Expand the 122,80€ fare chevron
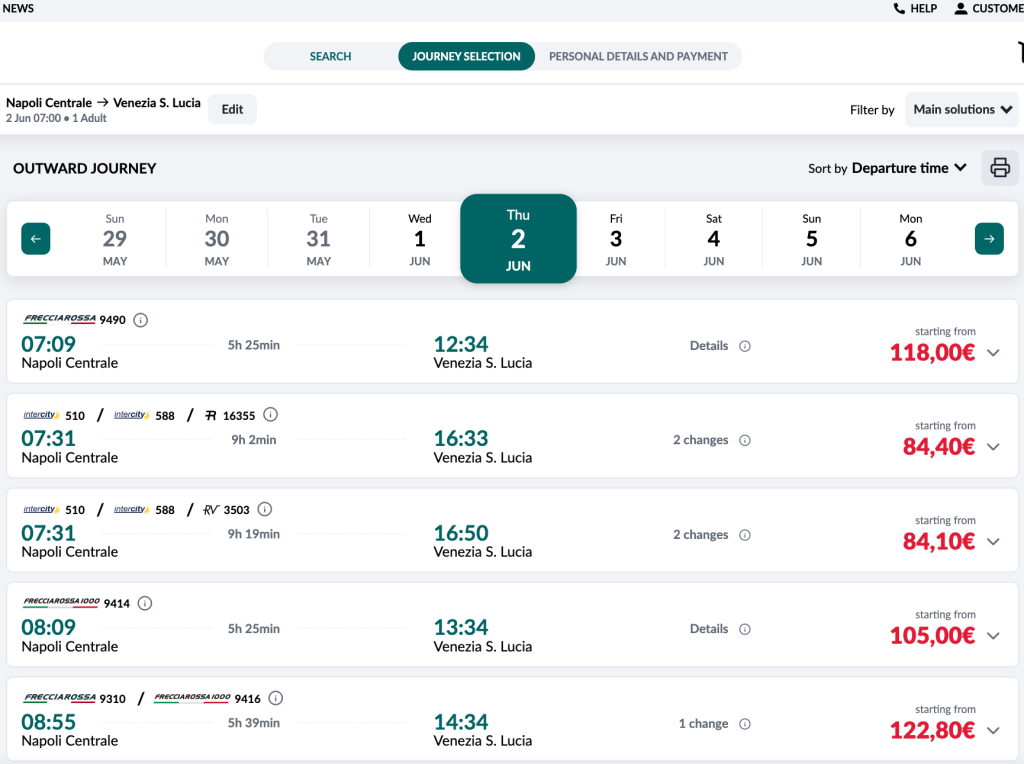The width and height of the screenshot is (1024, 764). point(993,730)
